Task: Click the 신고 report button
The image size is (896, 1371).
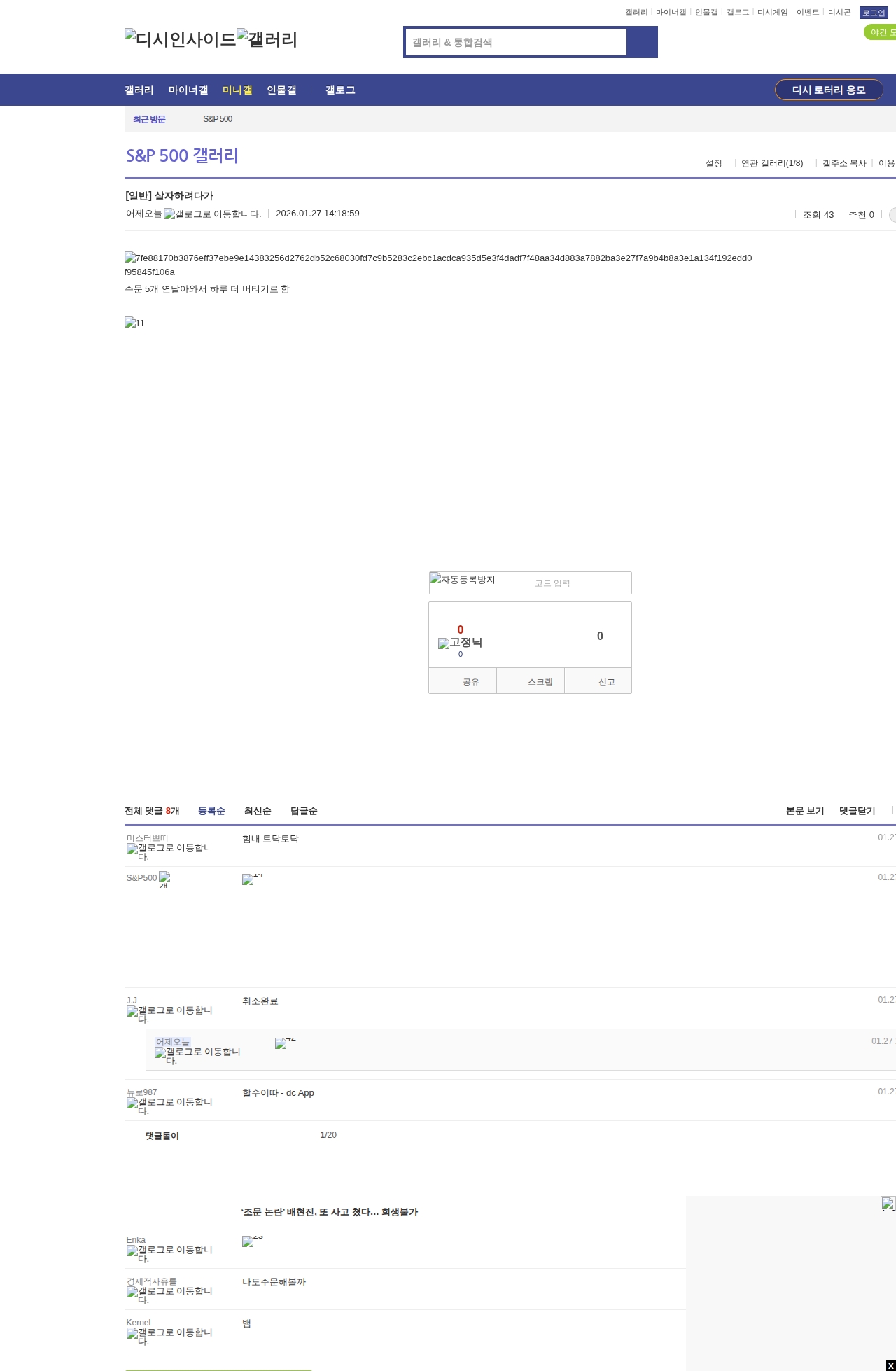Action: pos(598,681)
